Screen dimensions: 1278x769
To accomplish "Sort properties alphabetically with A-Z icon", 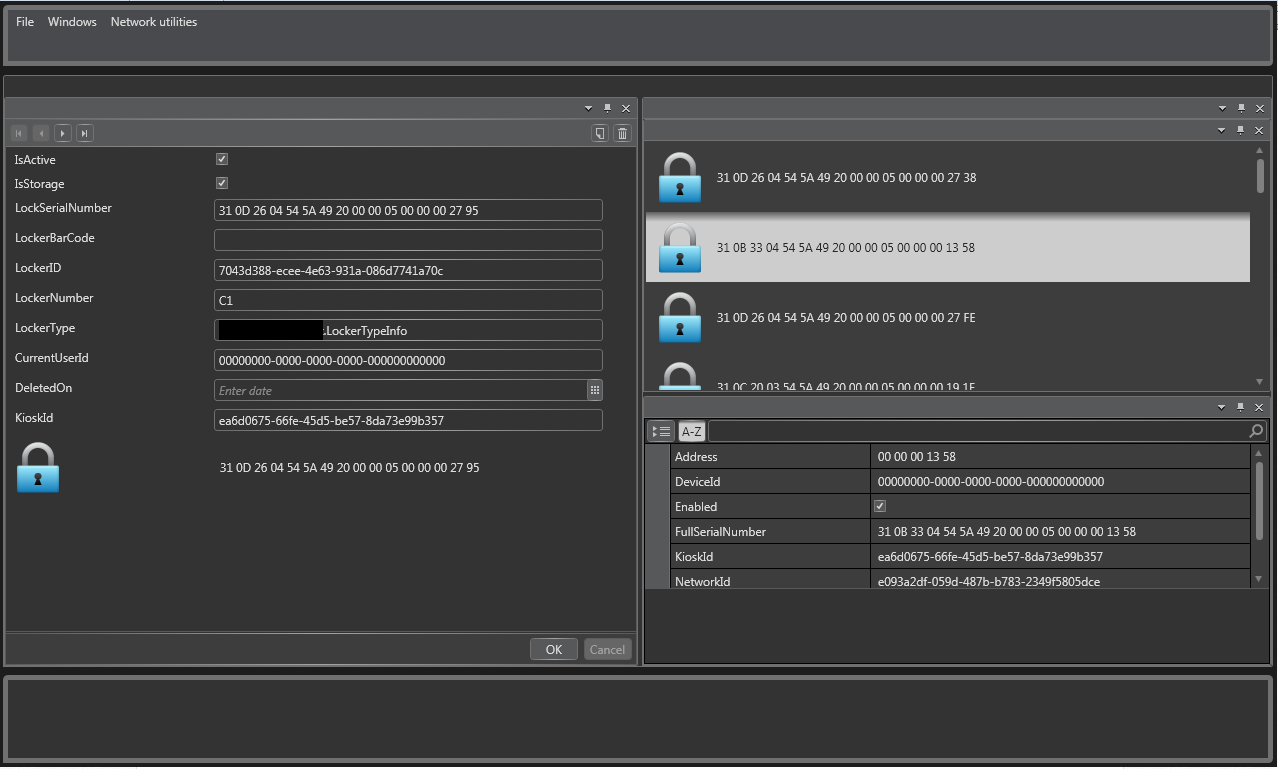I will 691,431.
